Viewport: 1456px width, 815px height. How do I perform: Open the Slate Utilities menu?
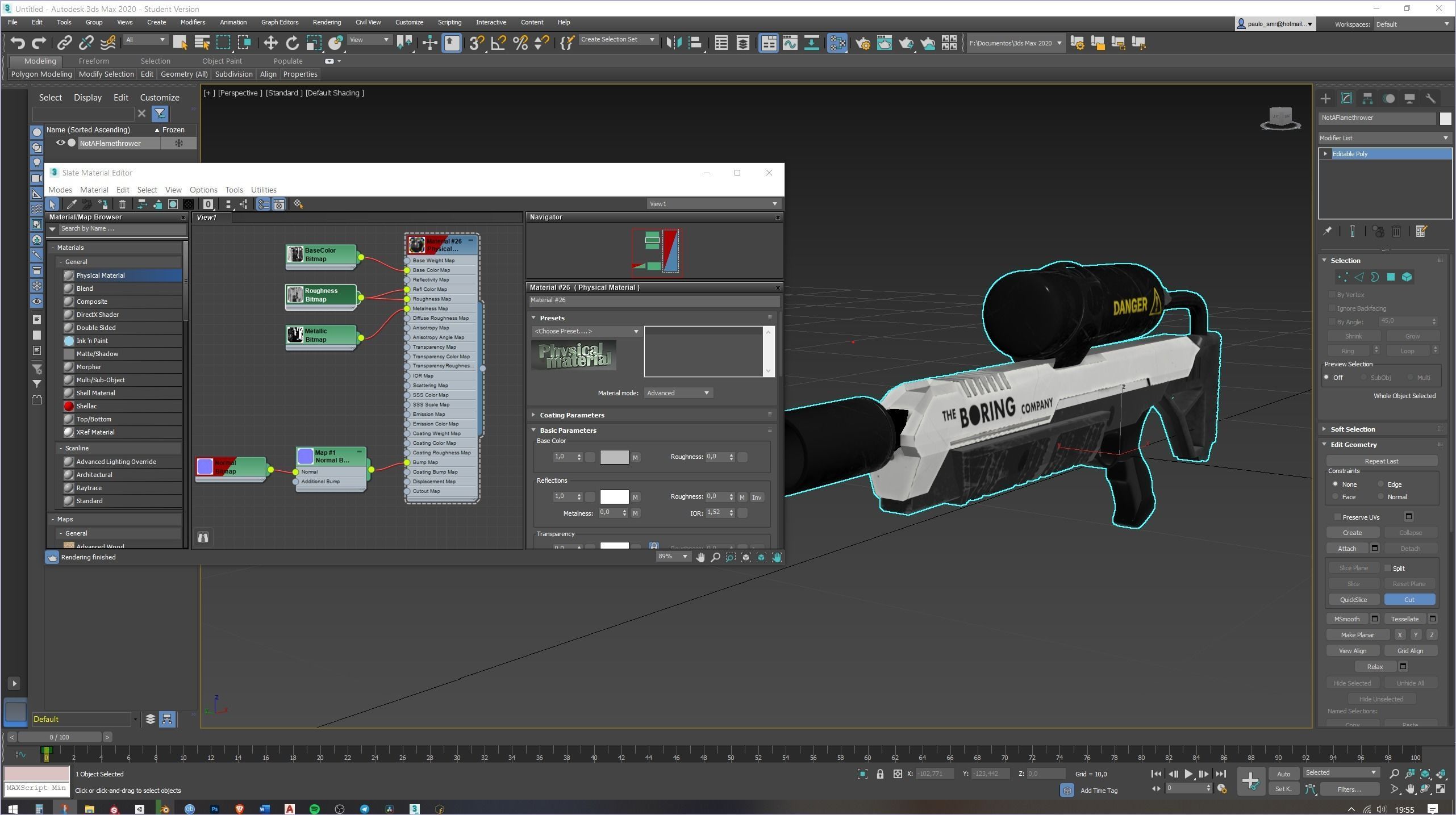pos(264,190)
